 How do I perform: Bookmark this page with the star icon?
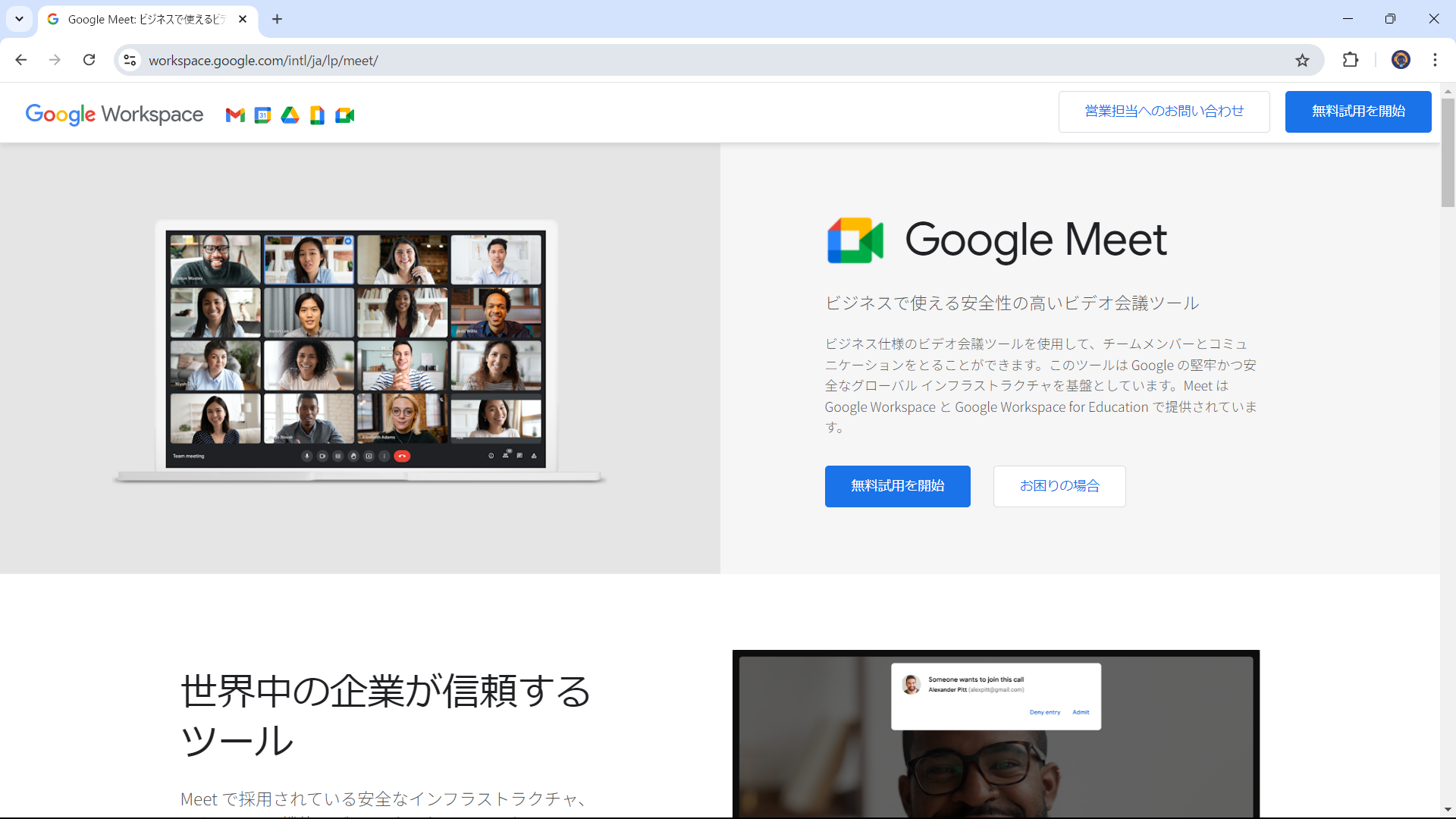(1302, 60)
